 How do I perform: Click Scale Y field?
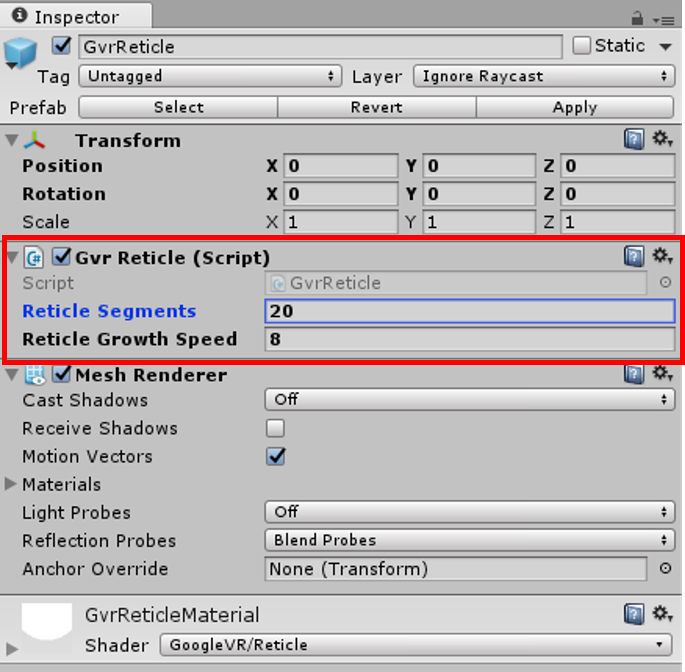(x=479, y=222)
